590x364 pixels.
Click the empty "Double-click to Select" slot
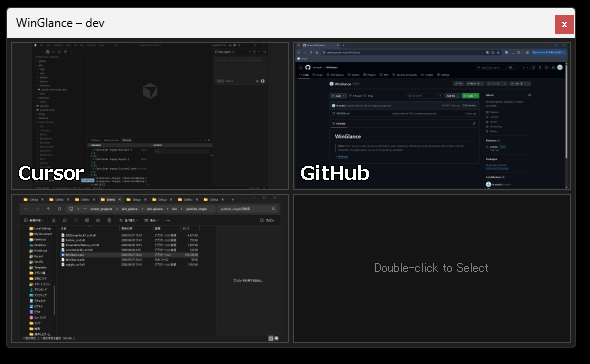432,268
